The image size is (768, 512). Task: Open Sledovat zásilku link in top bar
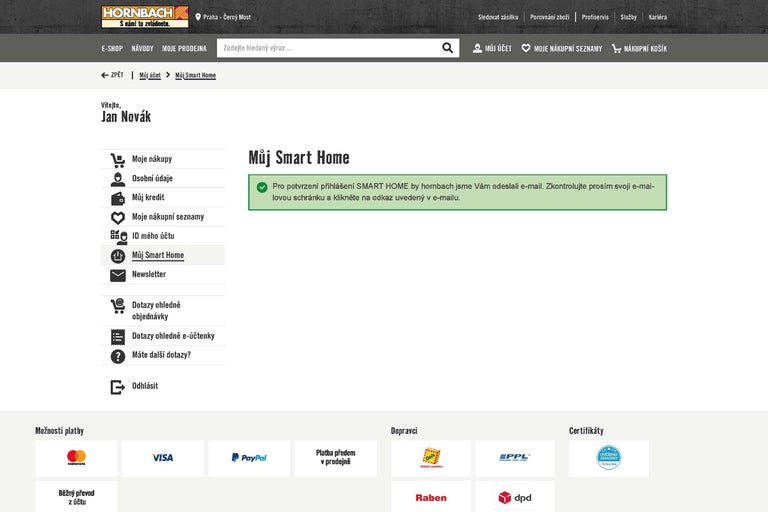(x=498, y=17)
